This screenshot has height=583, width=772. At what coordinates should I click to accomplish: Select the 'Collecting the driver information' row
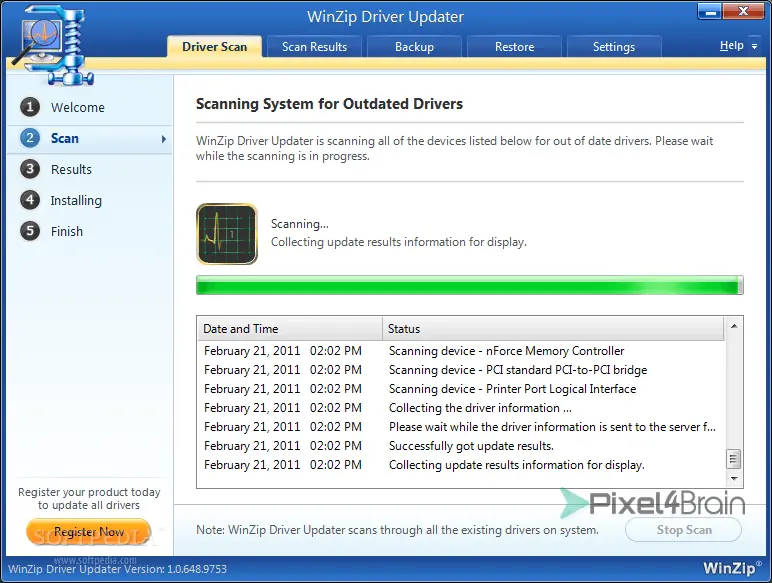[x=461, y=408]
